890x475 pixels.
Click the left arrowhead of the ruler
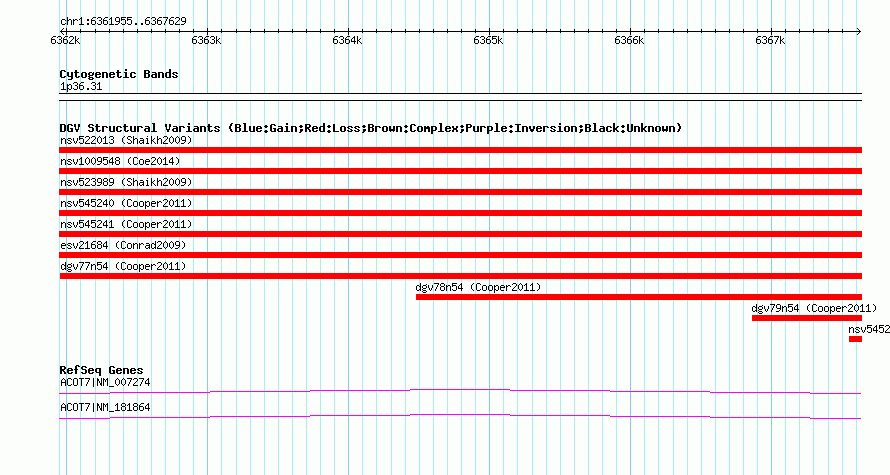coord(62,32)
